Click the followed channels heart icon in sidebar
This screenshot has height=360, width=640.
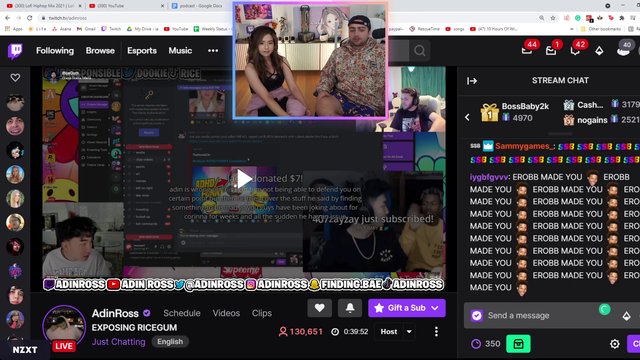(x=15, y=78)
